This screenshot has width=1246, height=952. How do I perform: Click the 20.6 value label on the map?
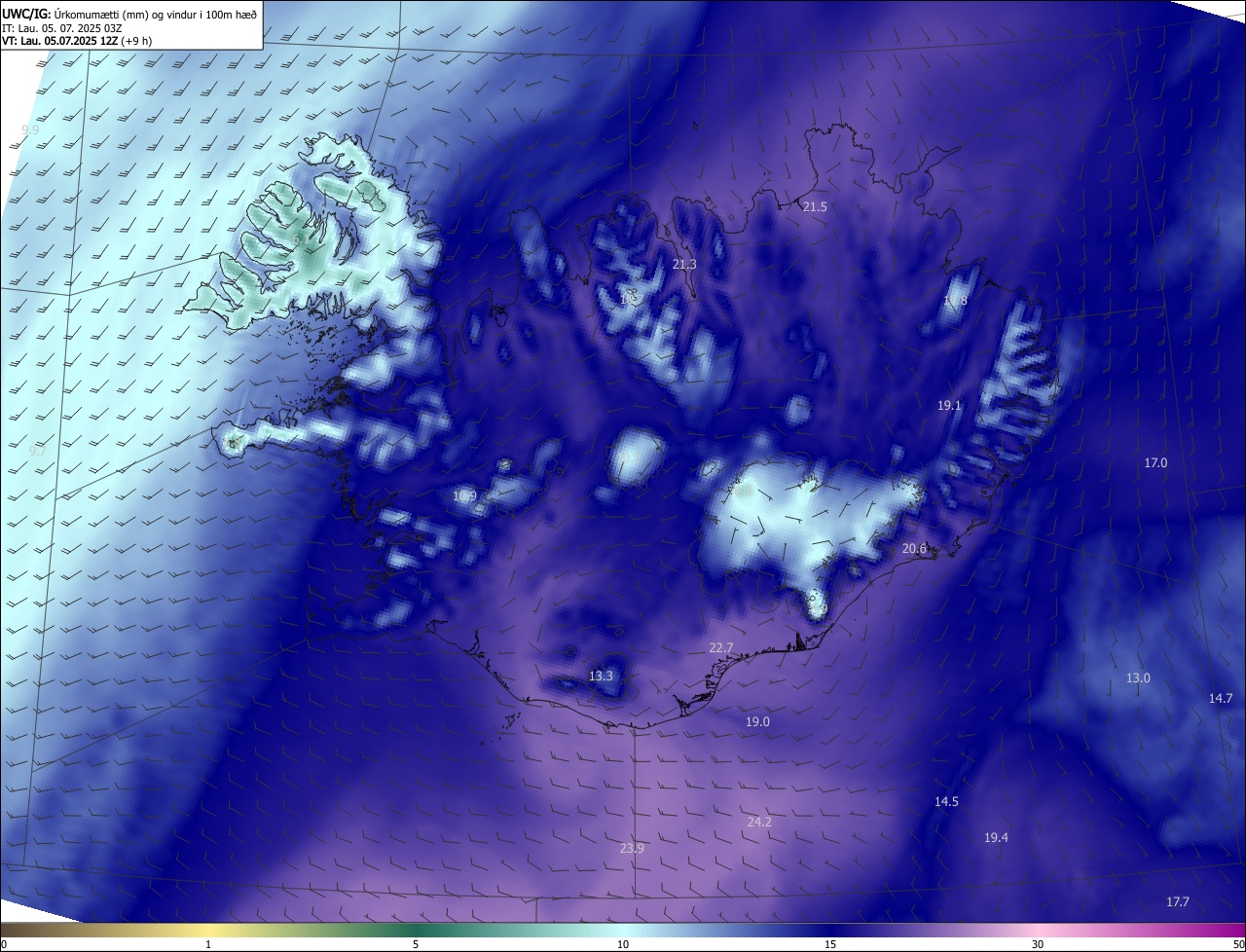[x=914, y=549]
